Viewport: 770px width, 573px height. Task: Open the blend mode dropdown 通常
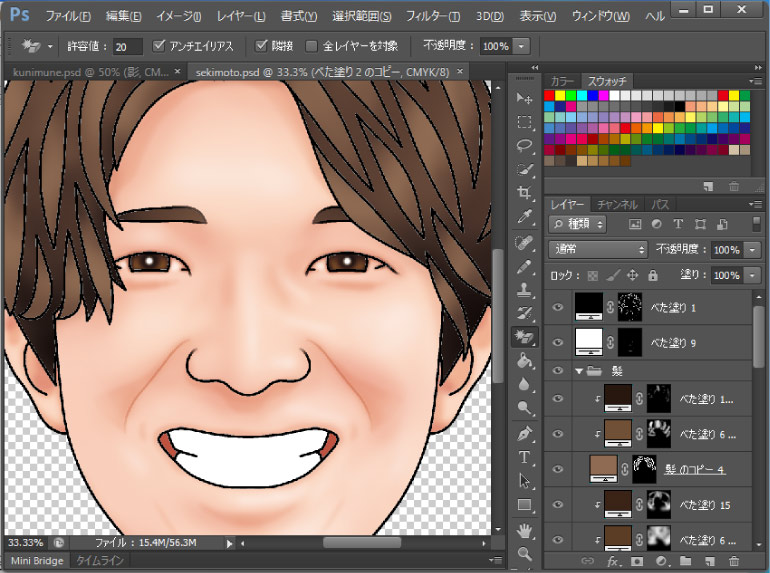598,249
